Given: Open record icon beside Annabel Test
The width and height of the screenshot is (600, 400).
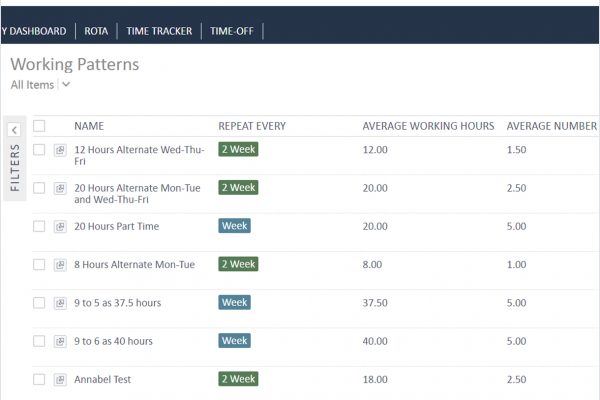Looking at the screenshot, I should click(60, 379).
